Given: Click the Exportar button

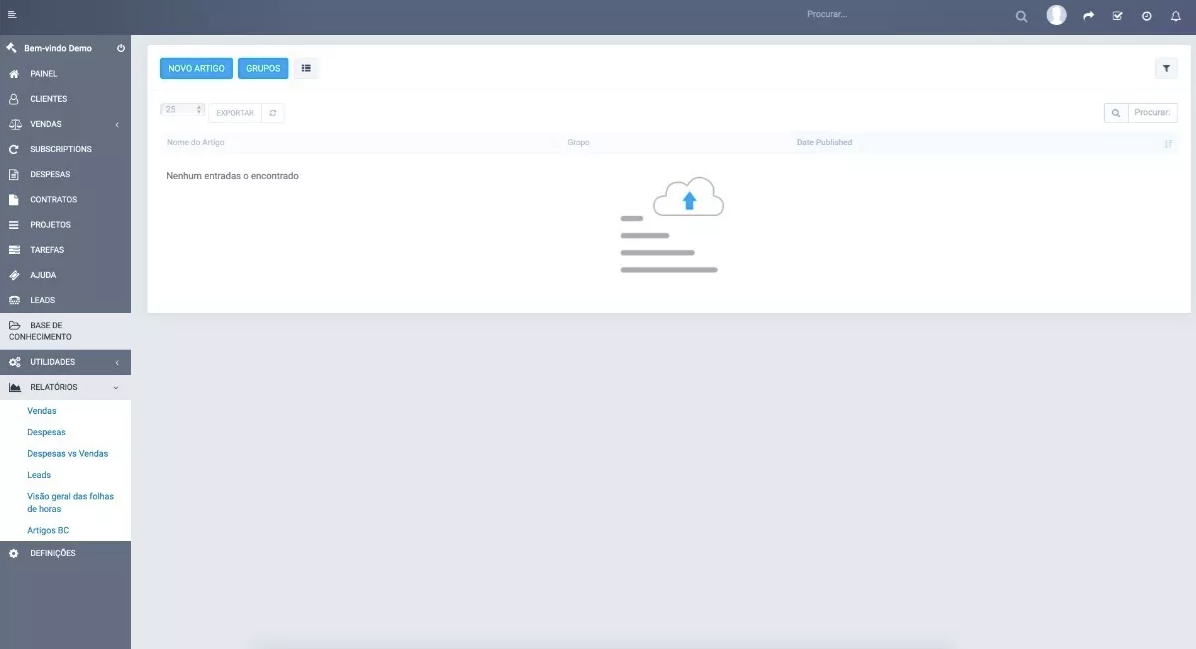Looking at the screenshot, I should pos(235,112).
